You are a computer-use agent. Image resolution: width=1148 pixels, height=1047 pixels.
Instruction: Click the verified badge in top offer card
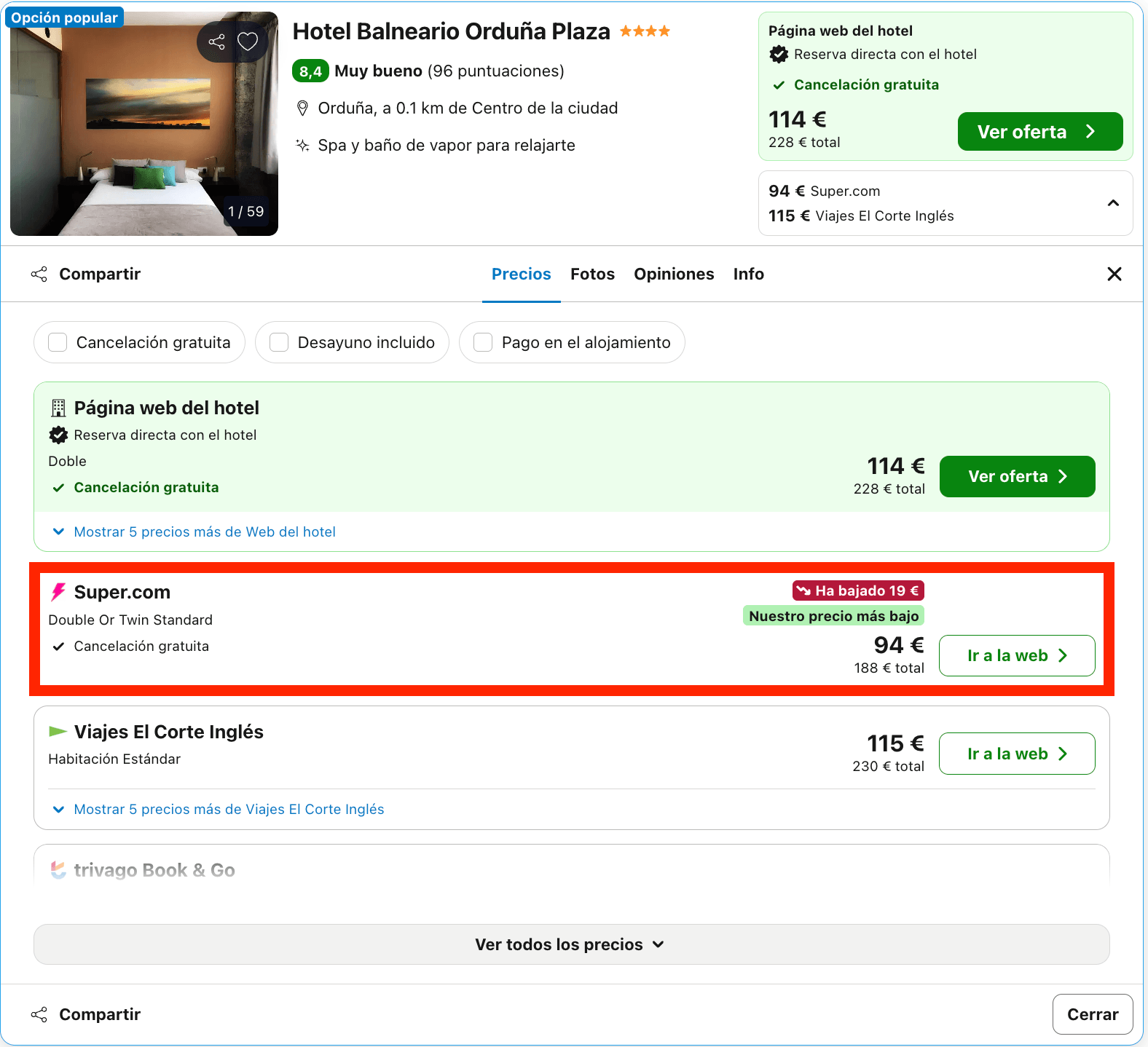click(x=779, y=55)
